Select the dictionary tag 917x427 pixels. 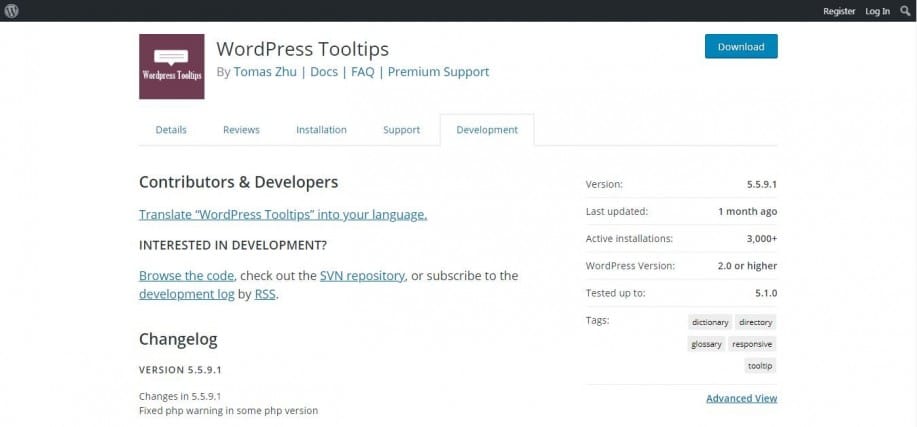coord(710,322)
